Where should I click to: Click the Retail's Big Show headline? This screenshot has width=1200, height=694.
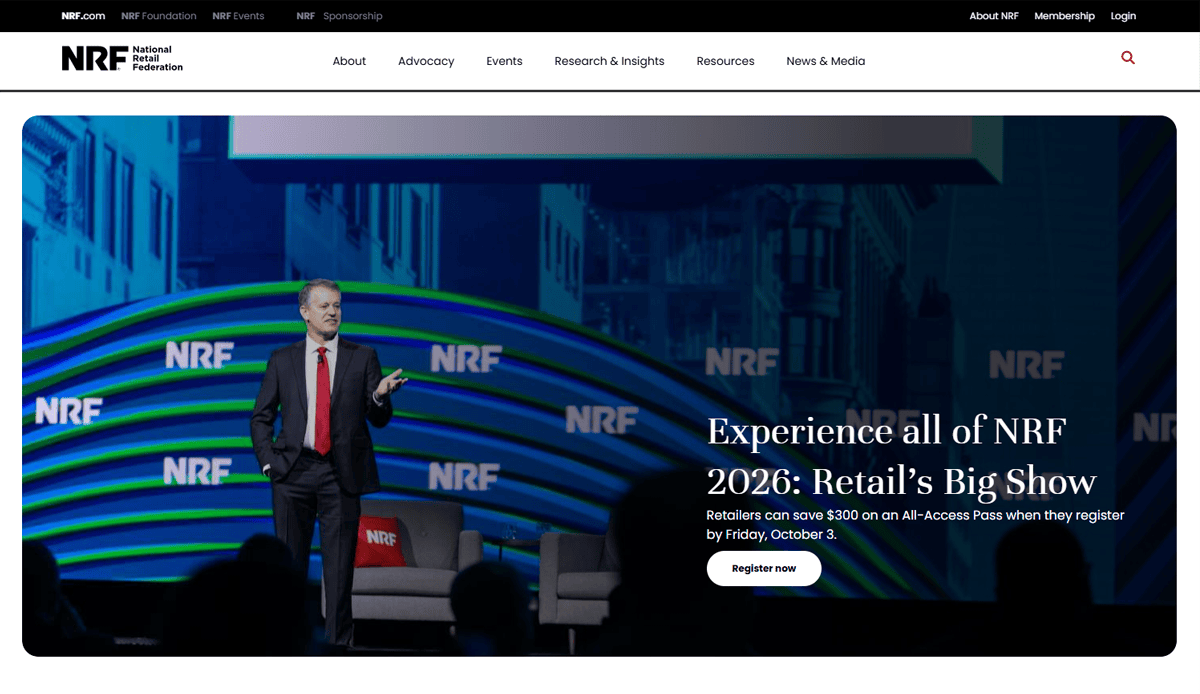pos(899,455)
